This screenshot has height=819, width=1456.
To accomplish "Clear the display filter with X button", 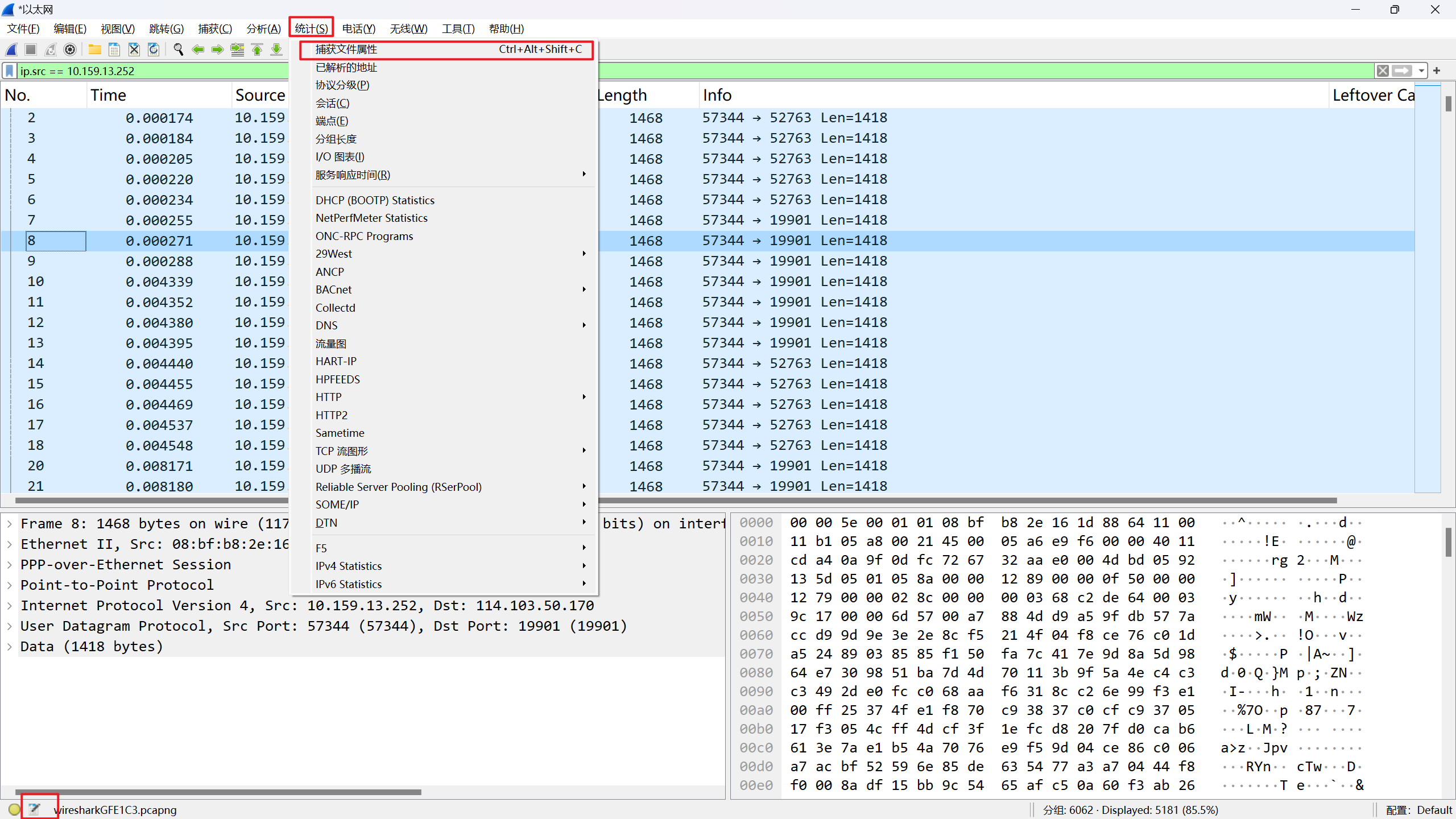I will click(x=1383, y=71).
